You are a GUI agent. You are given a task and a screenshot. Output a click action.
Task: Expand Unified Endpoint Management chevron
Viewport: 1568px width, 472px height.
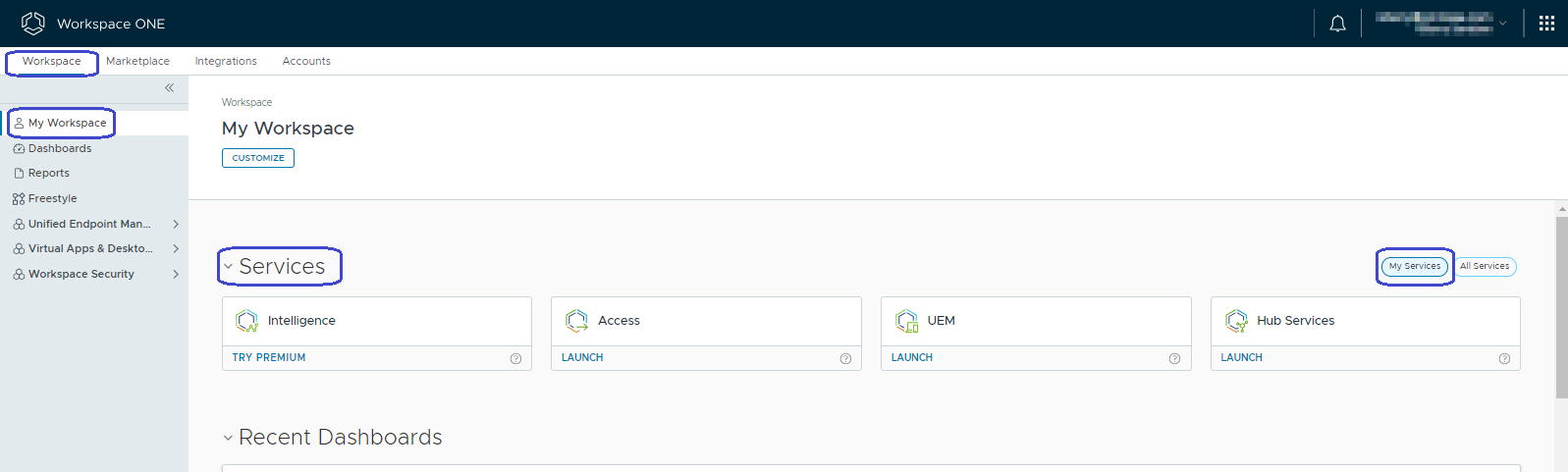pyautogui.click(x=176, y=224)
